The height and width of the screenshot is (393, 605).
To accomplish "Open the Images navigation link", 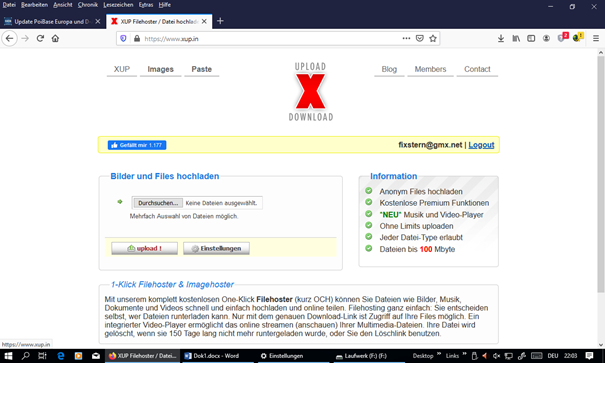I will coord(161,69).
